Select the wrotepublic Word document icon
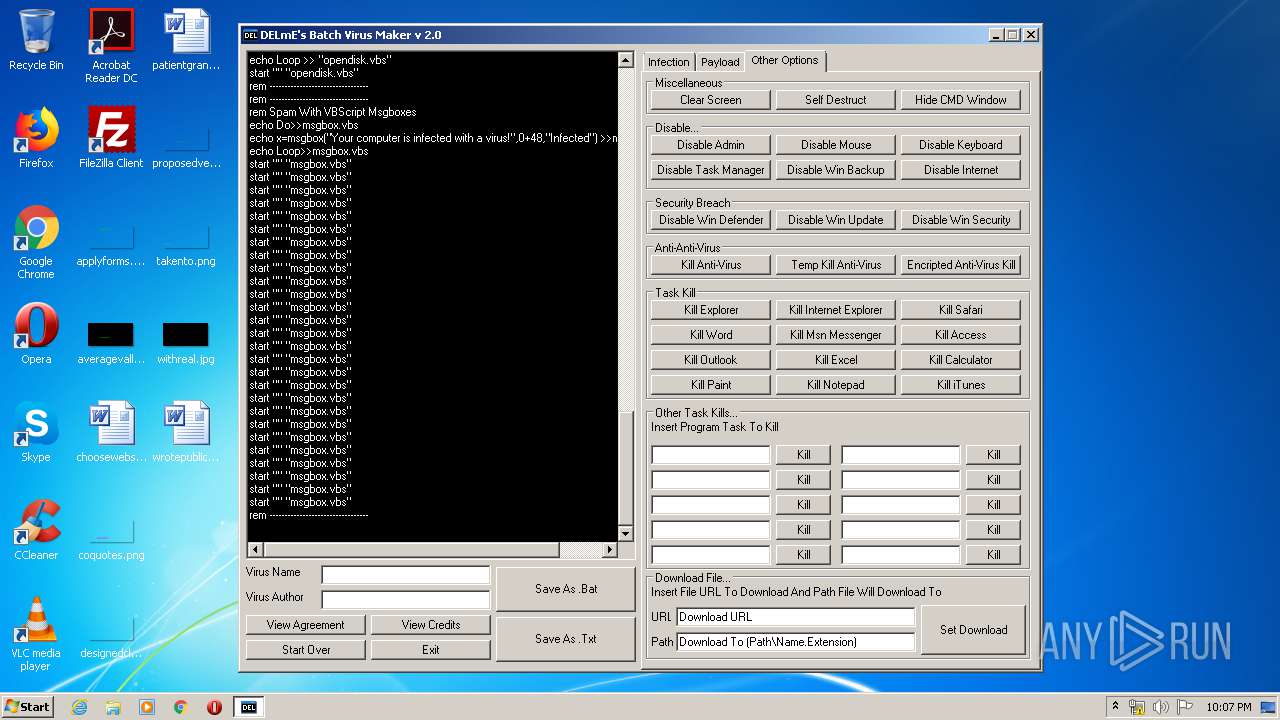This screenshot has height=720, width=1280. (x=186, y=432)
